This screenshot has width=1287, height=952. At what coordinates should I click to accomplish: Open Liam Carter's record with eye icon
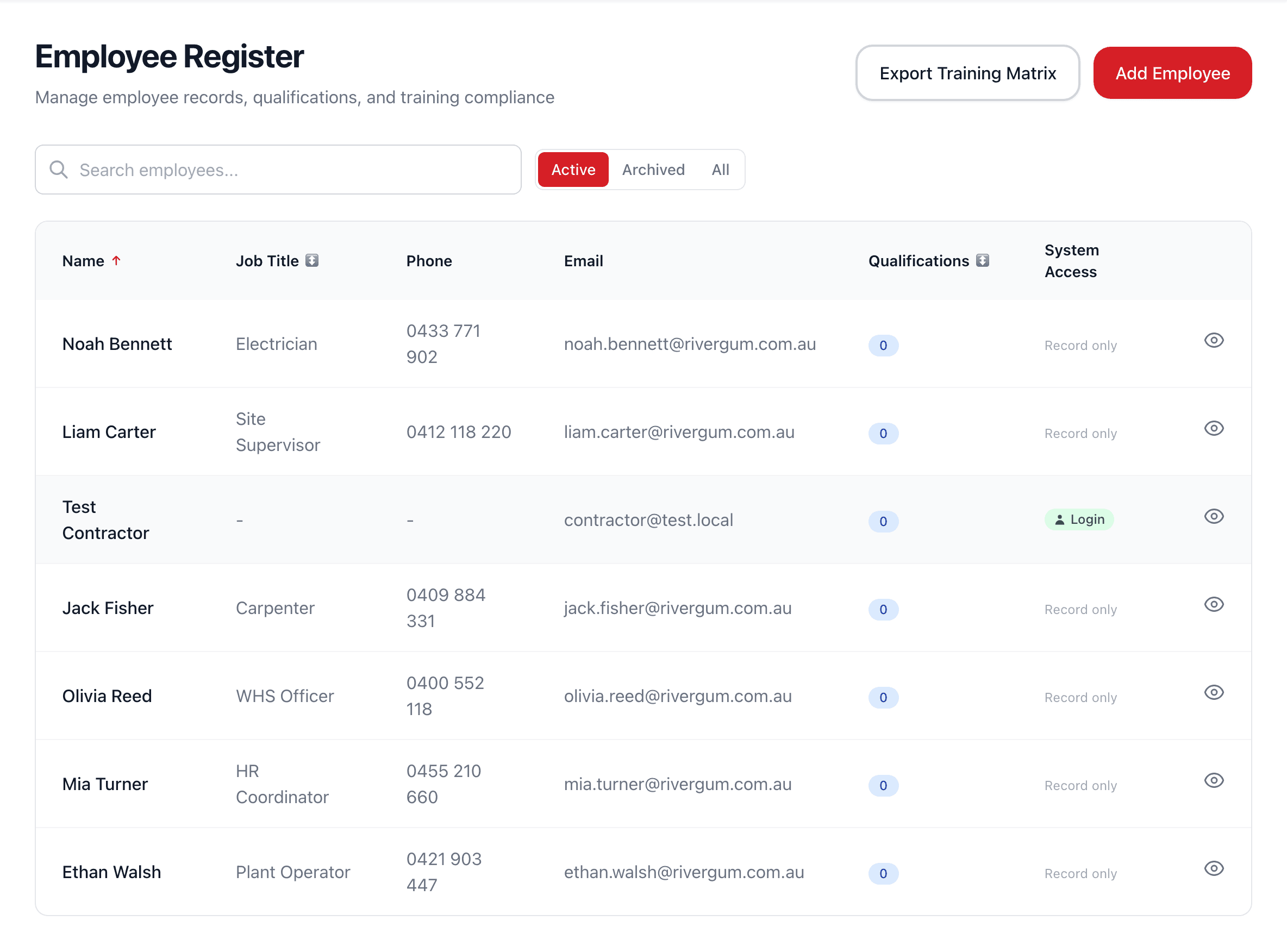[1213, 429]
